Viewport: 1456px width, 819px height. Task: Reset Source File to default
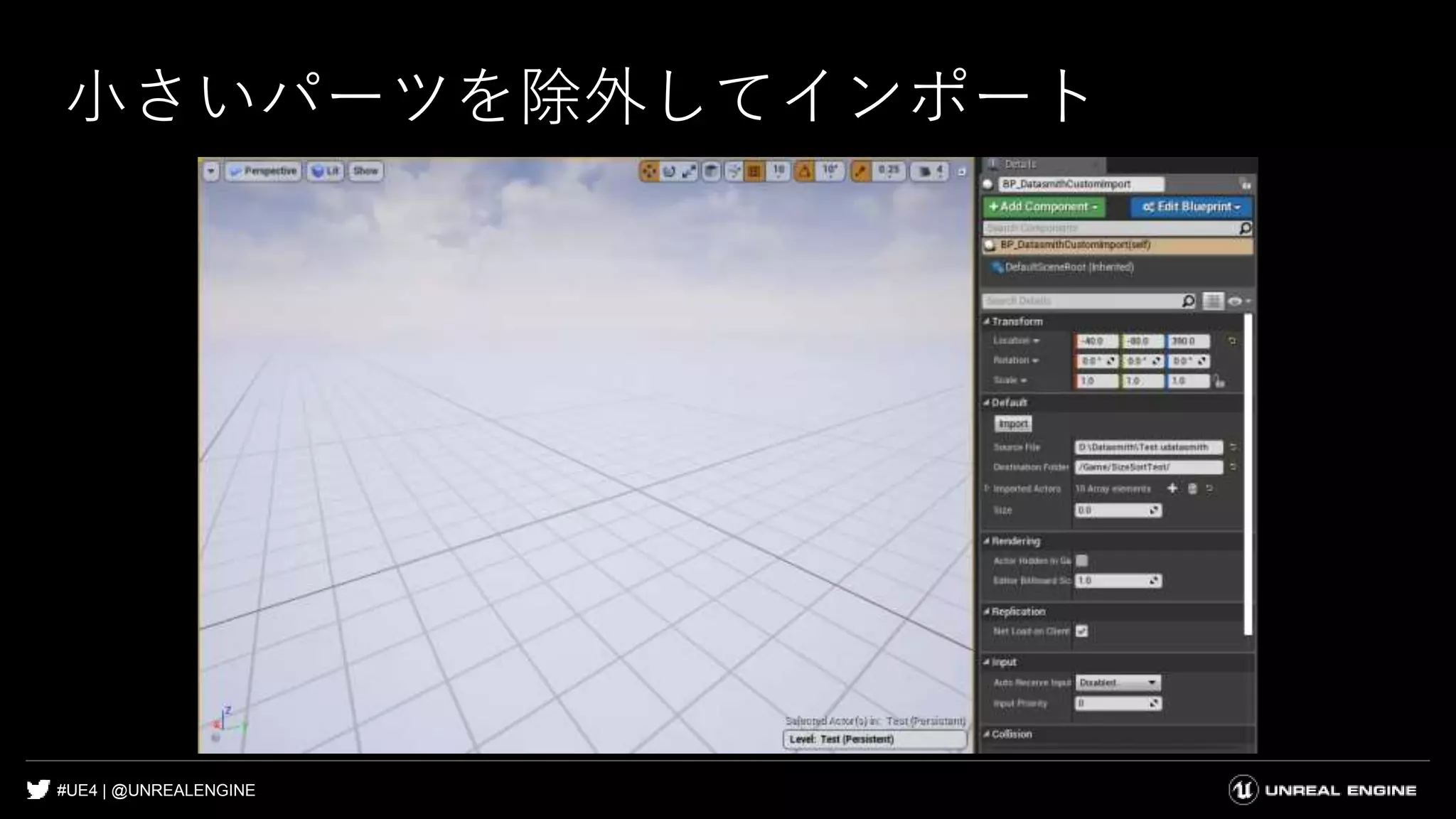pyautogui.click(x=1233, y=447)
